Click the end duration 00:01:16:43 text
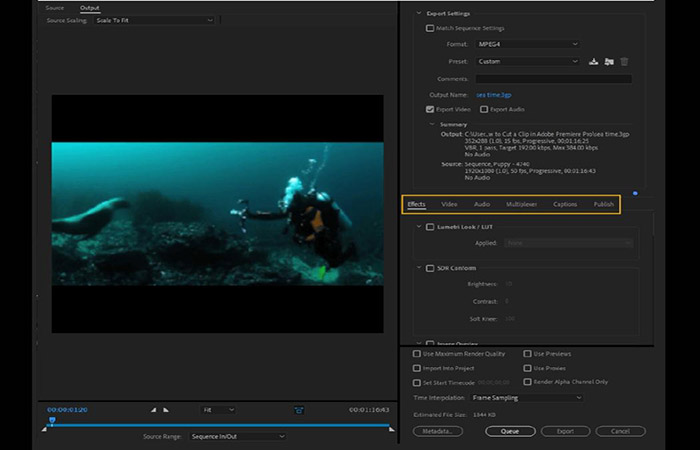Screen dimensions: 700x450 click(x=369, y=410)
